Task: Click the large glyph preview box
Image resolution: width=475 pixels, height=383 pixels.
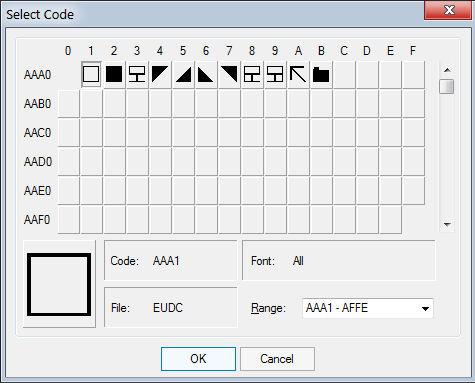Action: tap(59, 284)
